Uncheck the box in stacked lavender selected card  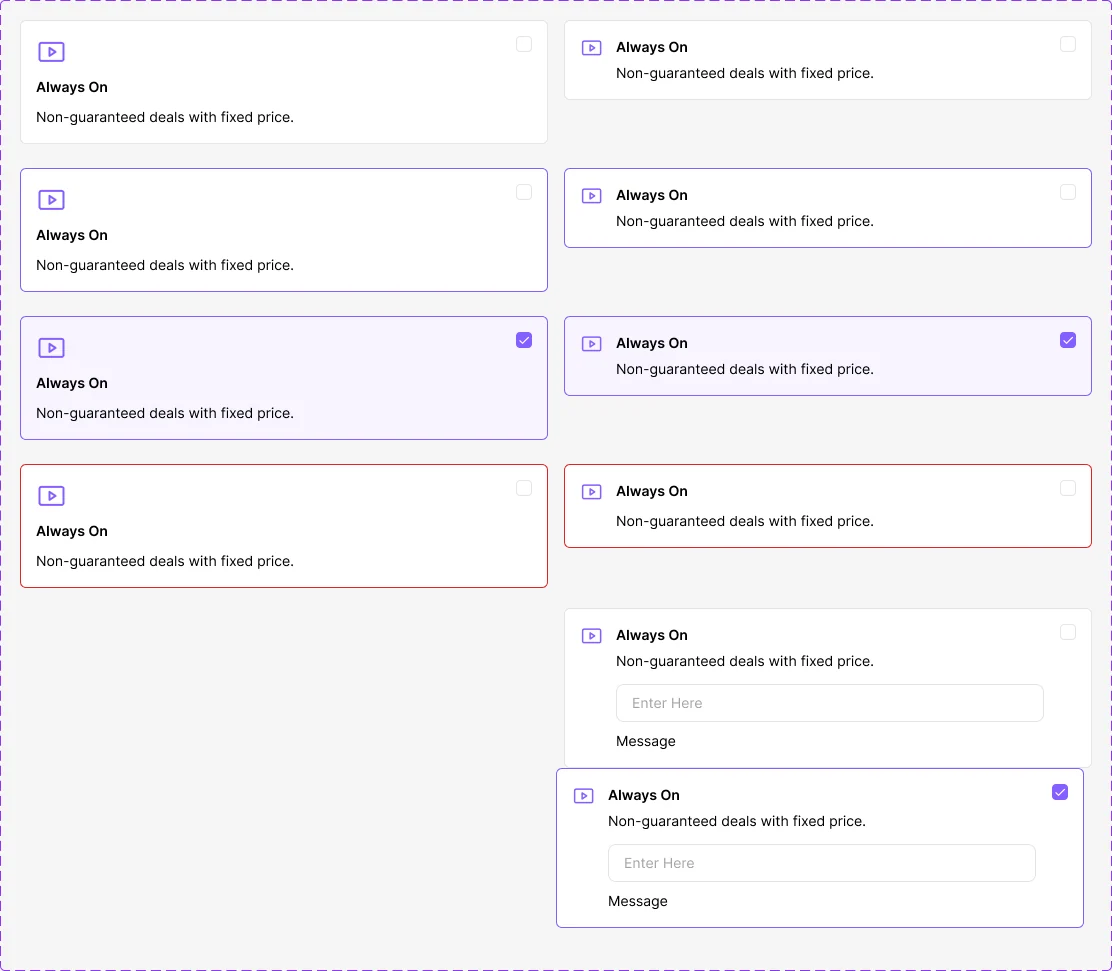pyautogui.click(x=524, y=340)
